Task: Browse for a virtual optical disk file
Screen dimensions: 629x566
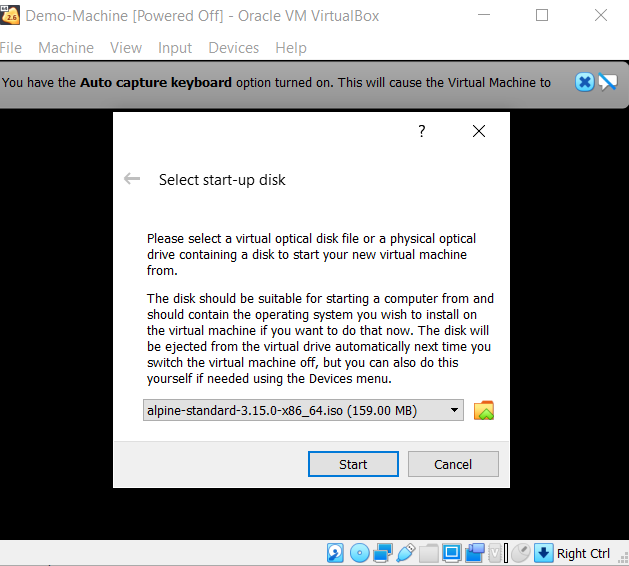Action: 484,410
